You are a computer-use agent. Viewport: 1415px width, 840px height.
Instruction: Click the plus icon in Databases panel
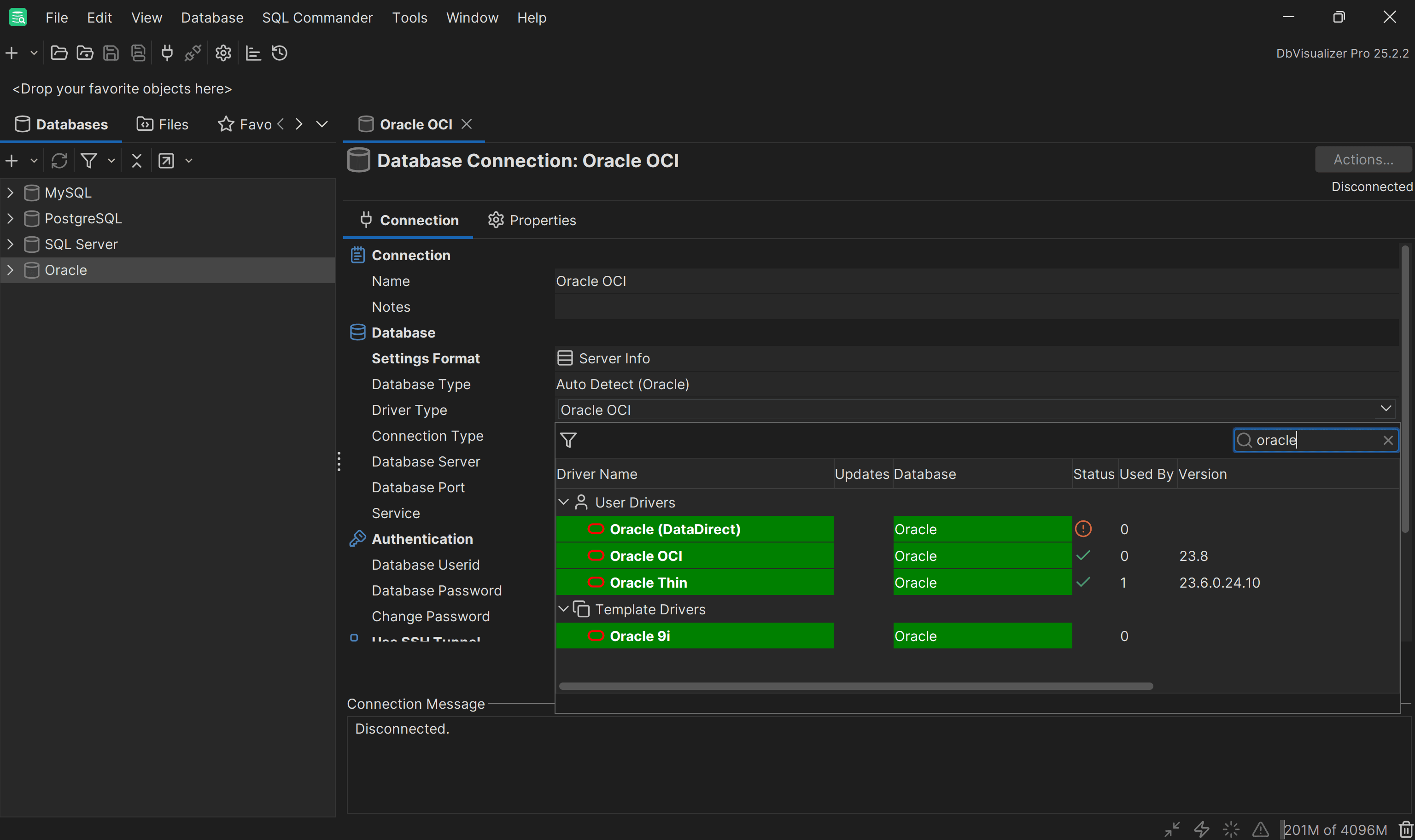point(12,161)
